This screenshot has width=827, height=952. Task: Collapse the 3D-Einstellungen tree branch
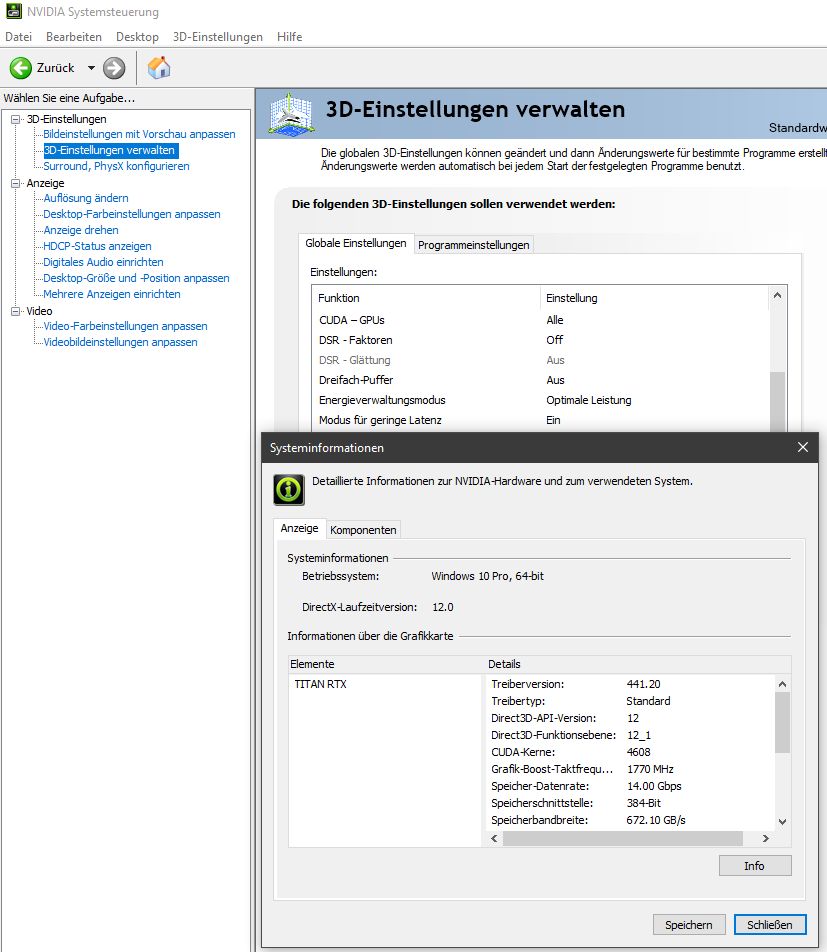14,118
